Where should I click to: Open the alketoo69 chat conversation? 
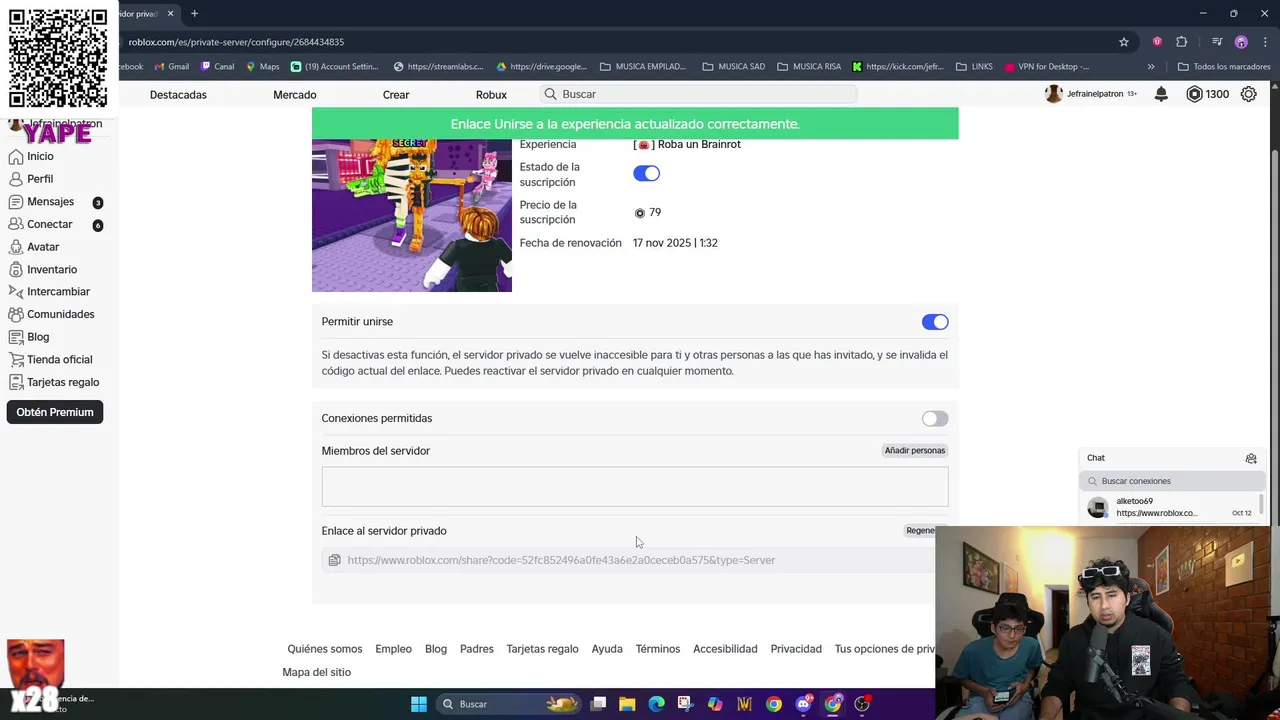(x=1172, y=507)
